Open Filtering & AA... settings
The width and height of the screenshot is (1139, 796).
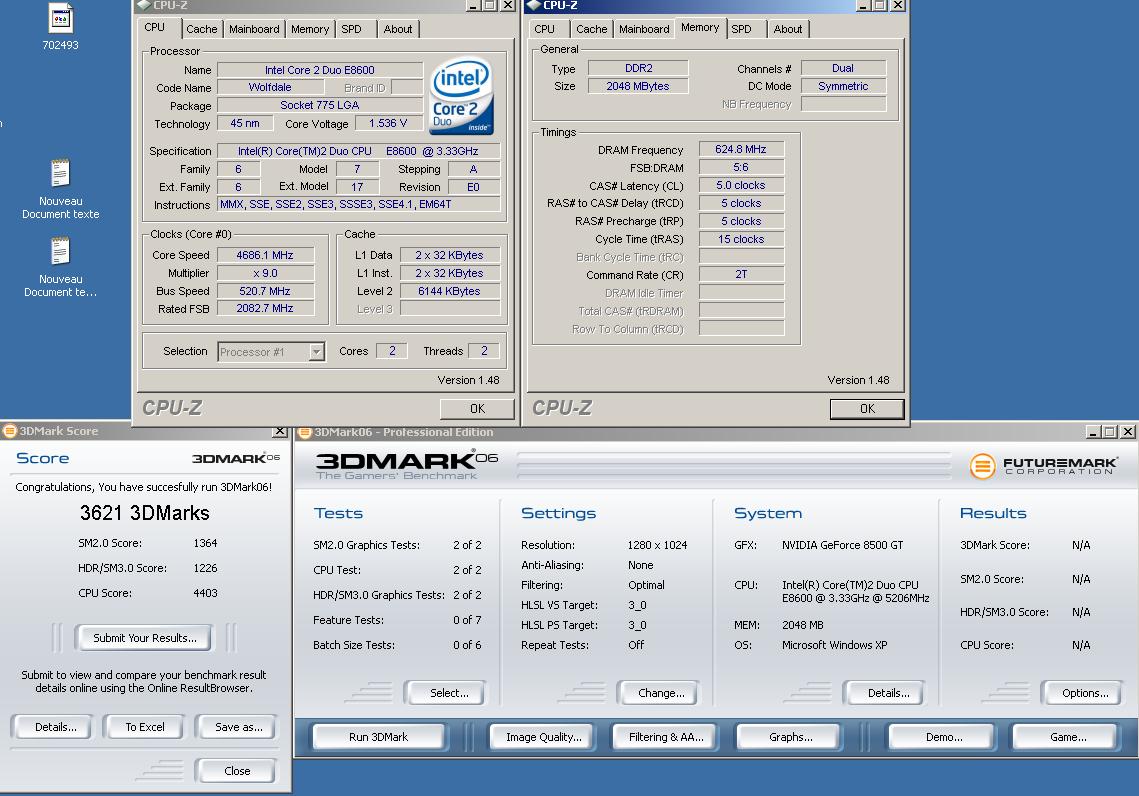666,736
